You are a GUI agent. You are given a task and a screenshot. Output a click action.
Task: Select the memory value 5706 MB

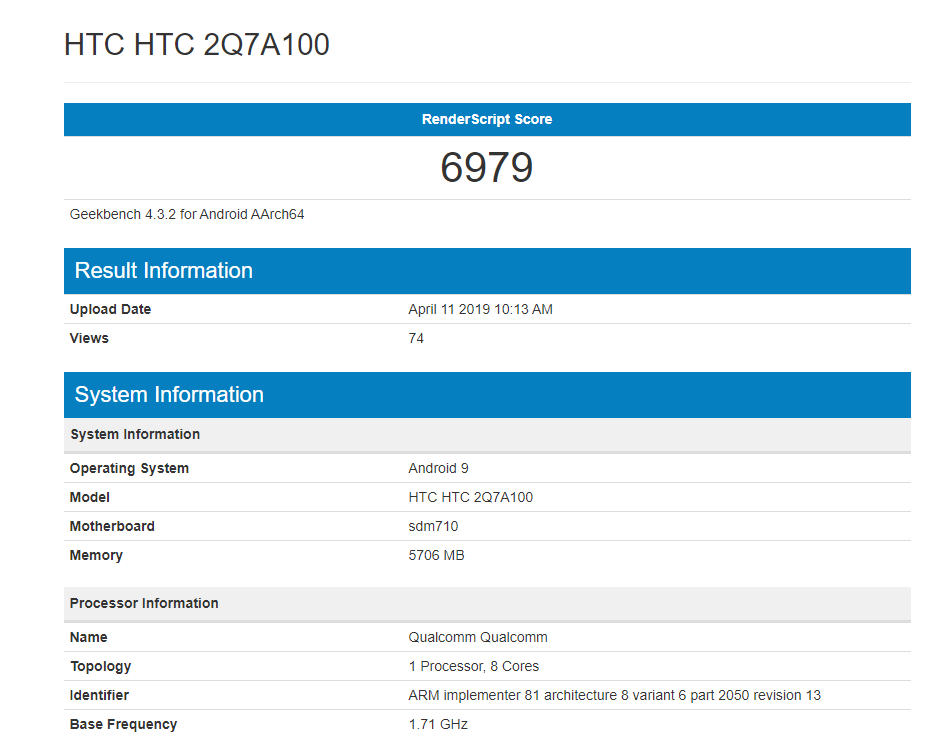[x=436, y=555]
